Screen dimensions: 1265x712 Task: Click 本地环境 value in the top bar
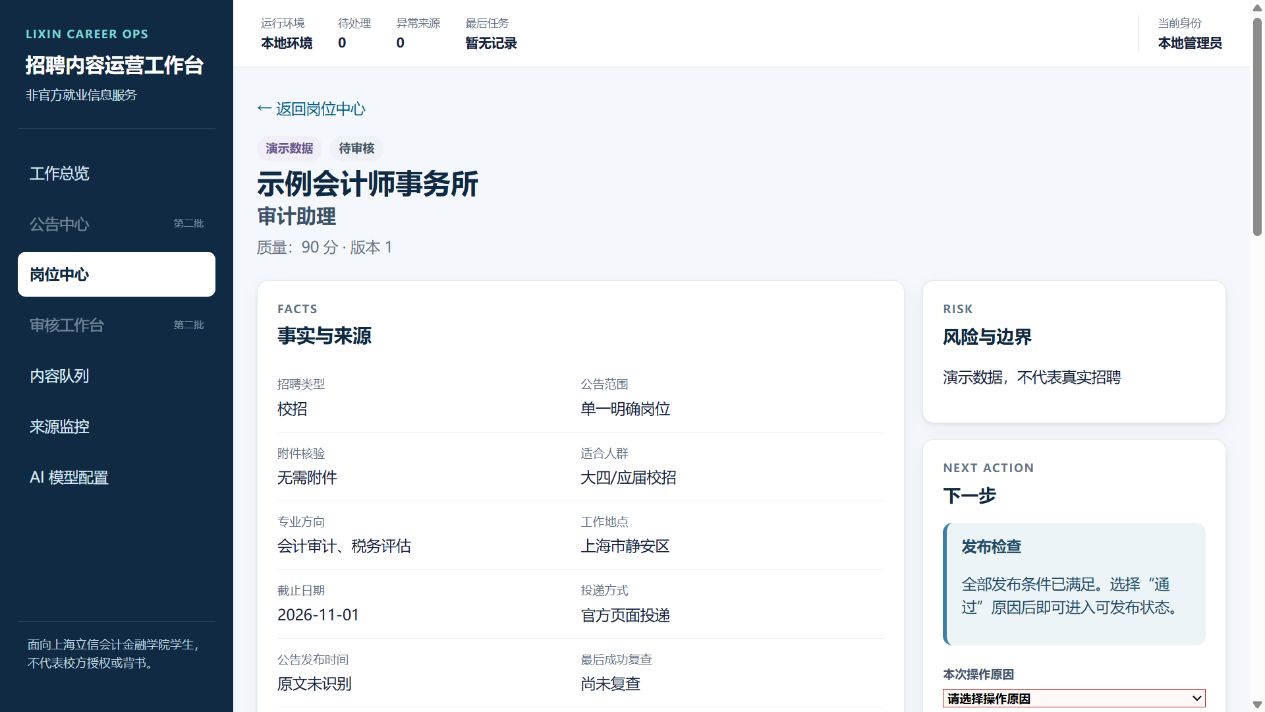tap(287, 43)
